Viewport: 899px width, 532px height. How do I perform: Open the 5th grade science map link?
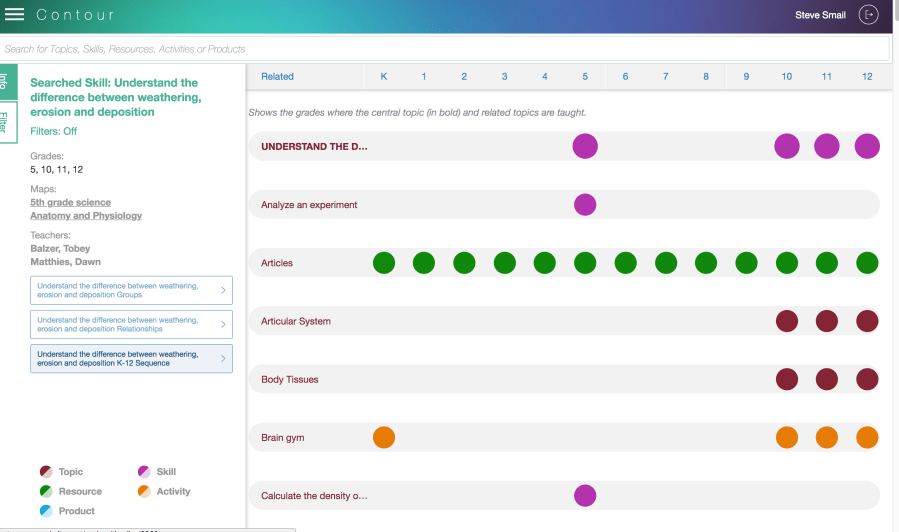click(x=69, y=202)
